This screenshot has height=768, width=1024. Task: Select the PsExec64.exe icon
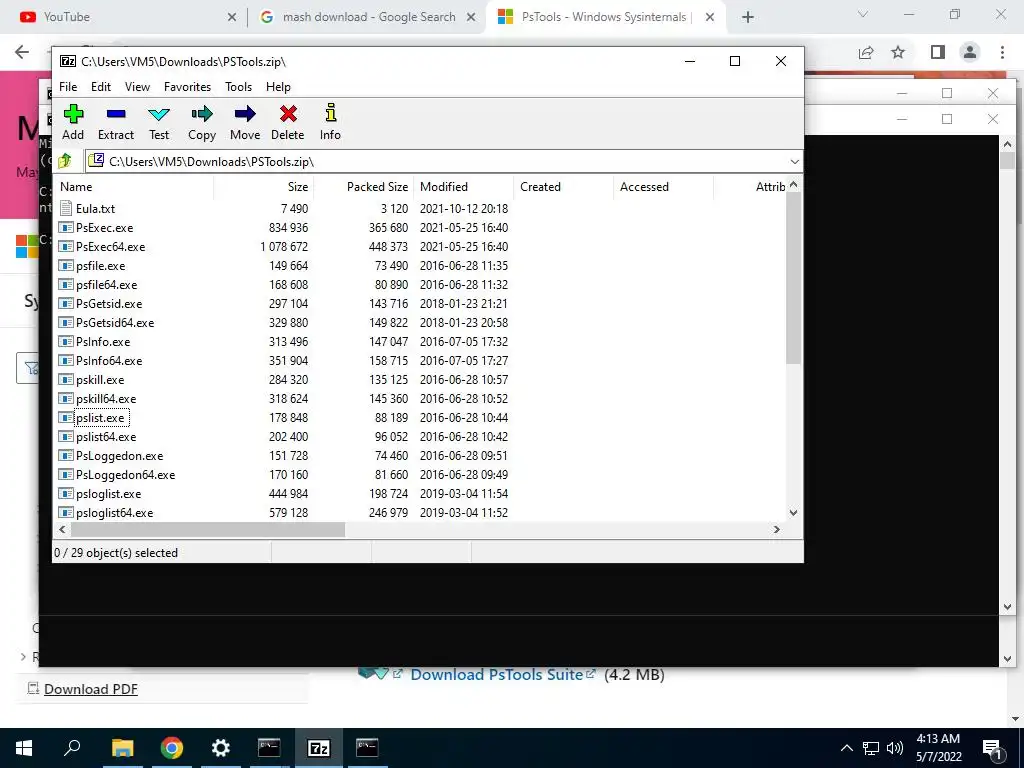pos(65,246)
